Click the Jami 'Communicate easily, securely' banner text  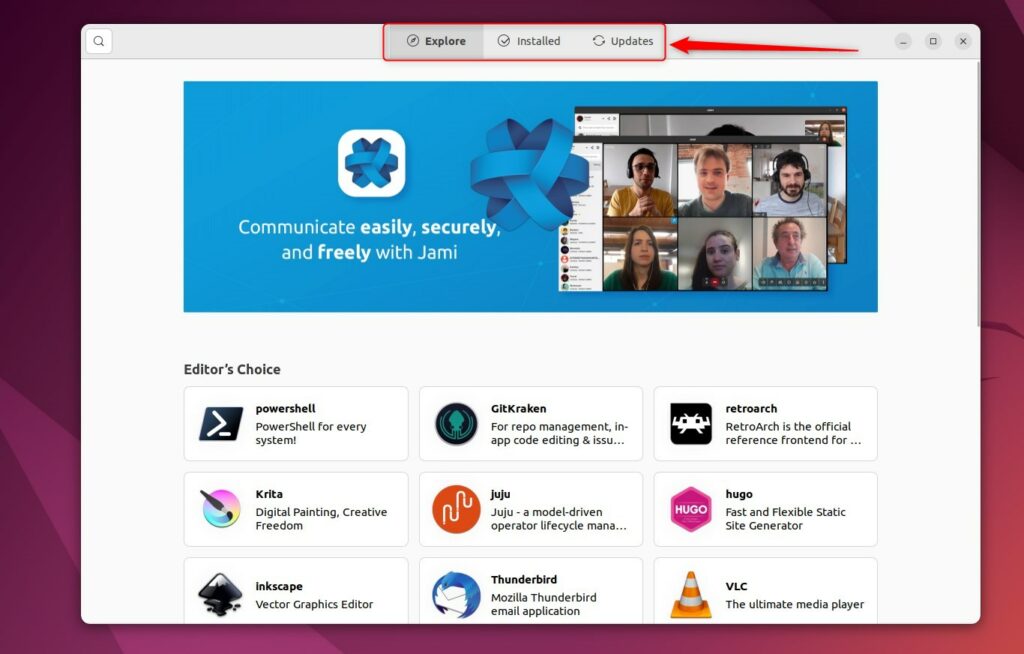pyautogui.click(x=370, y=239)
